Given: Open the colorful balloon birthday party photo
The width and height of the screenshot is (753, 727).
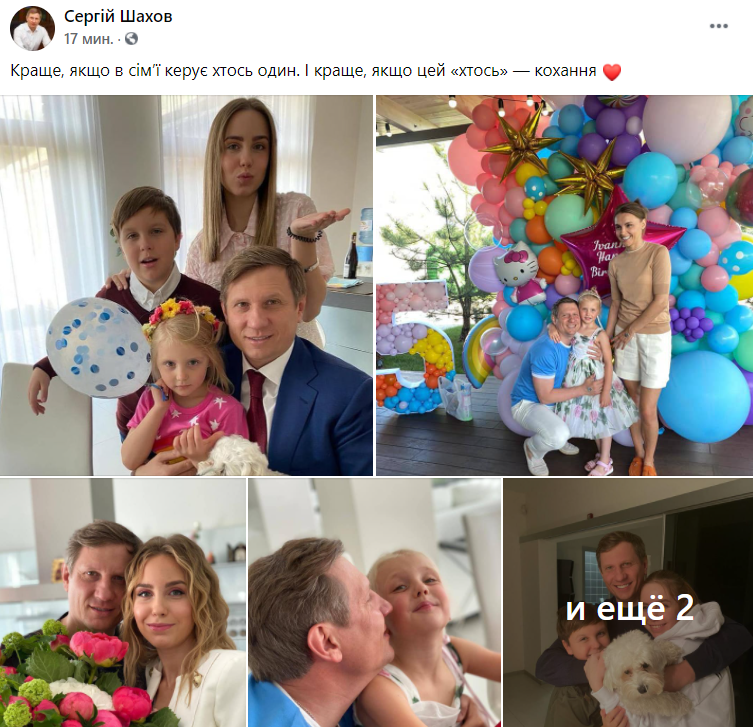Looking at the screenshot, I should [564, 285].
